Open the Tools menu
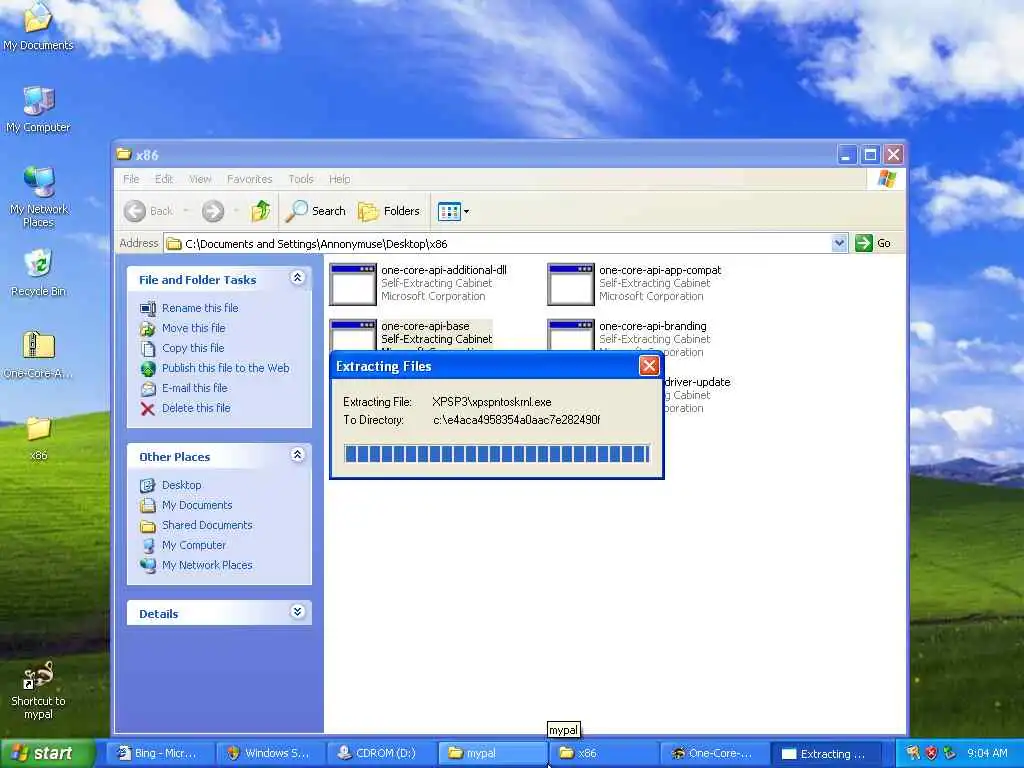This screenshot has height=768, width=1024. [x=300, y=179]
